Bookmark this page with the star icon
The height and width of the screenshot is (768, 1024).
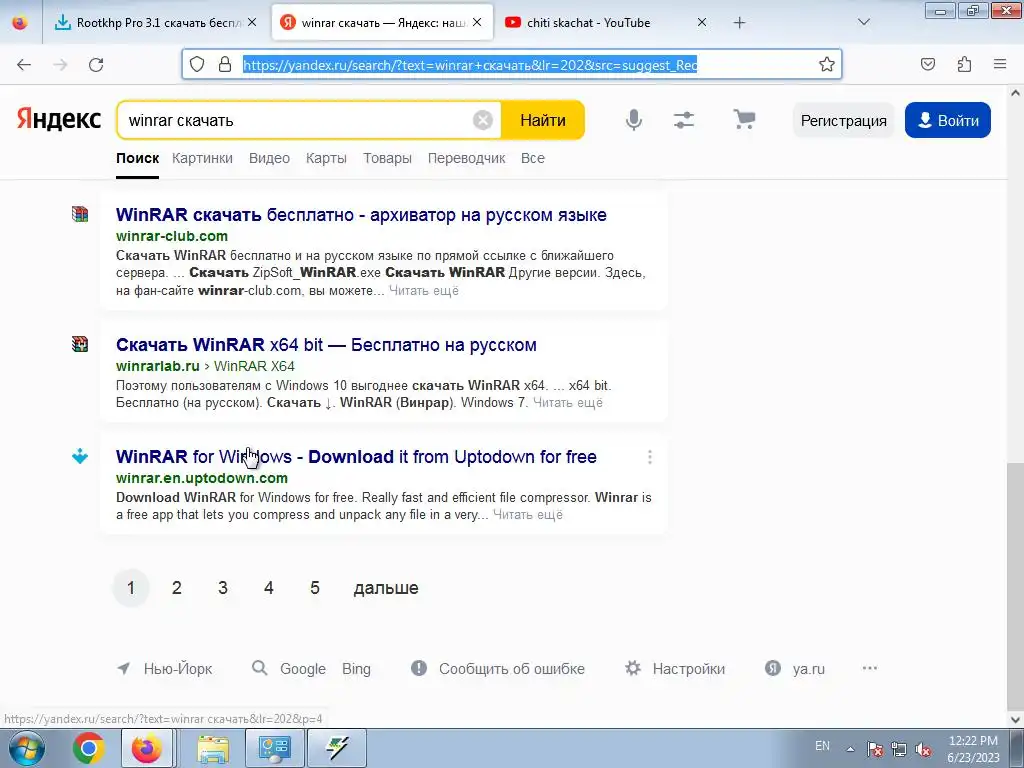(x=827, y=64)
